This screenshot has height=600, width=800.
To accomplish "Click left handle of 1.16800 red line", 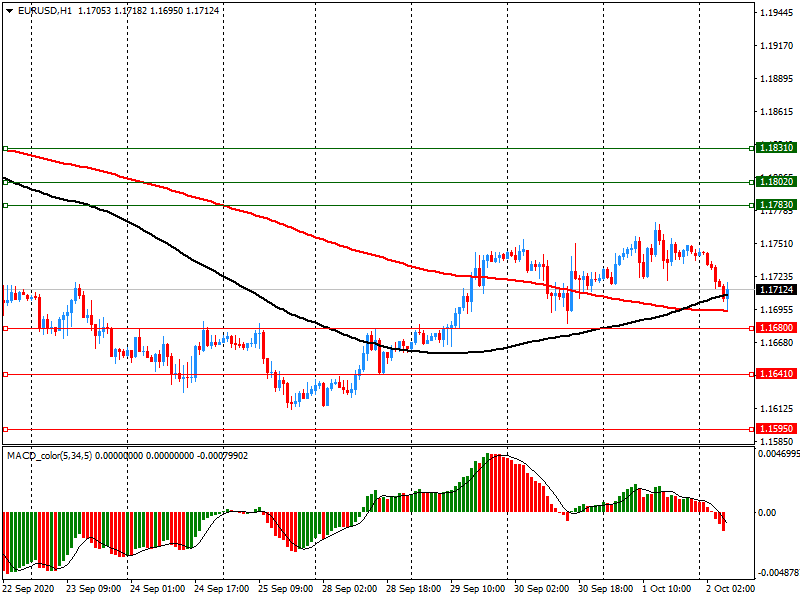I will (x=6, y=328).
